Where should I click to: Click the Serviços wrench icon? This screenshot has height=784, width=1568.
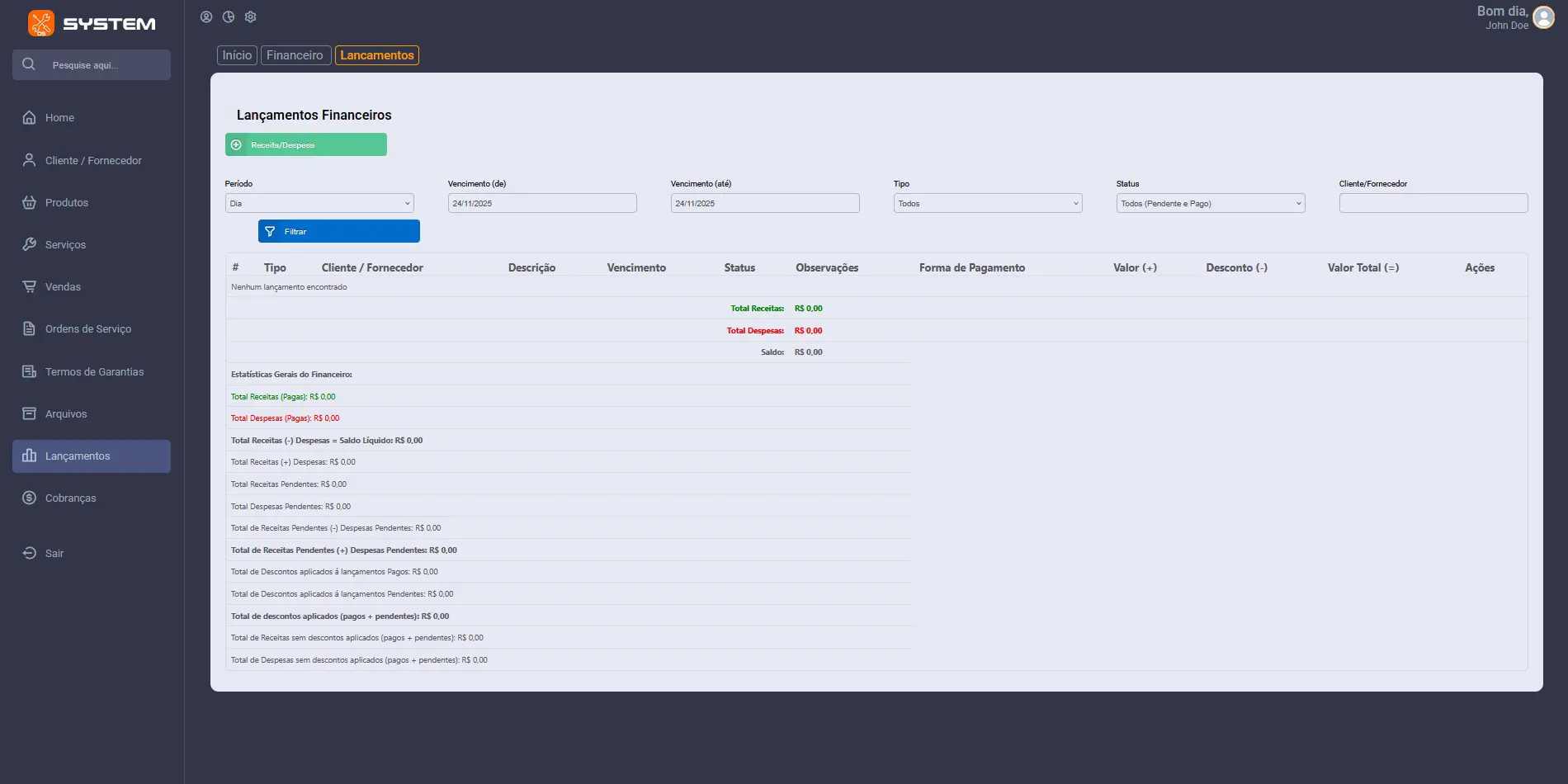[x=28, y=244]
